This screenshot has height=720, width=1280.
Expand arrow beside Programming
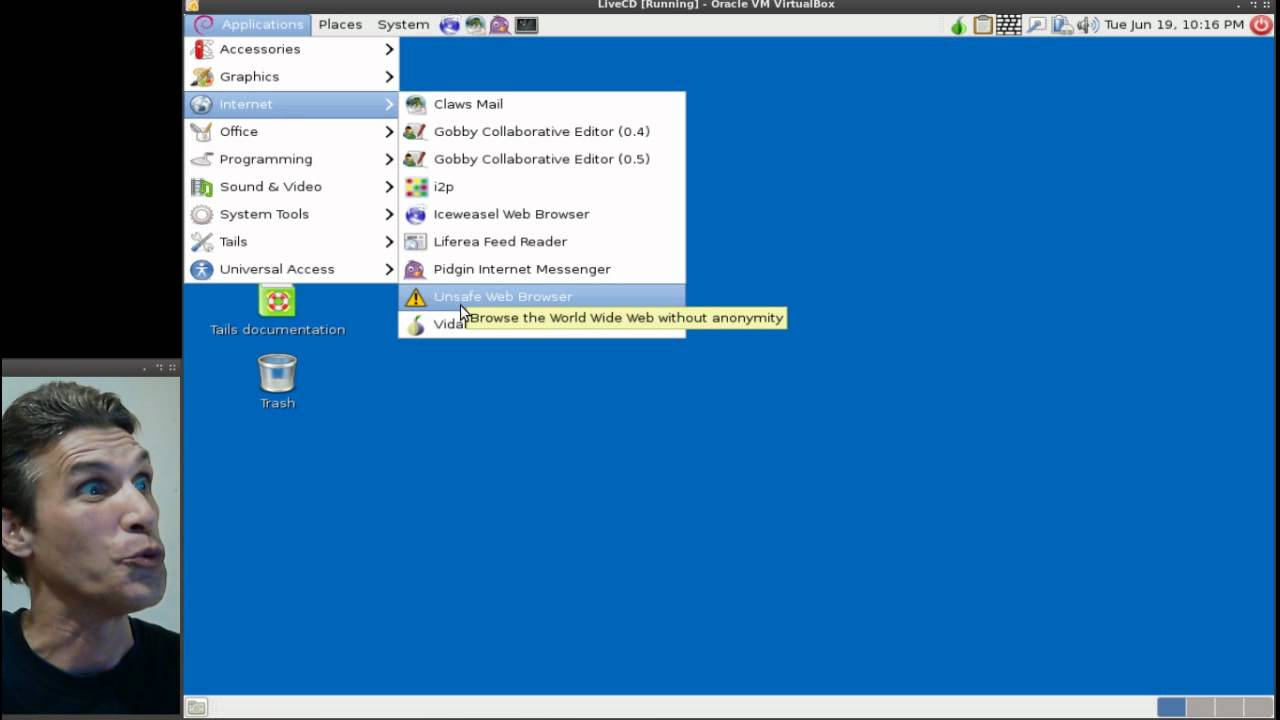[389, 159]
